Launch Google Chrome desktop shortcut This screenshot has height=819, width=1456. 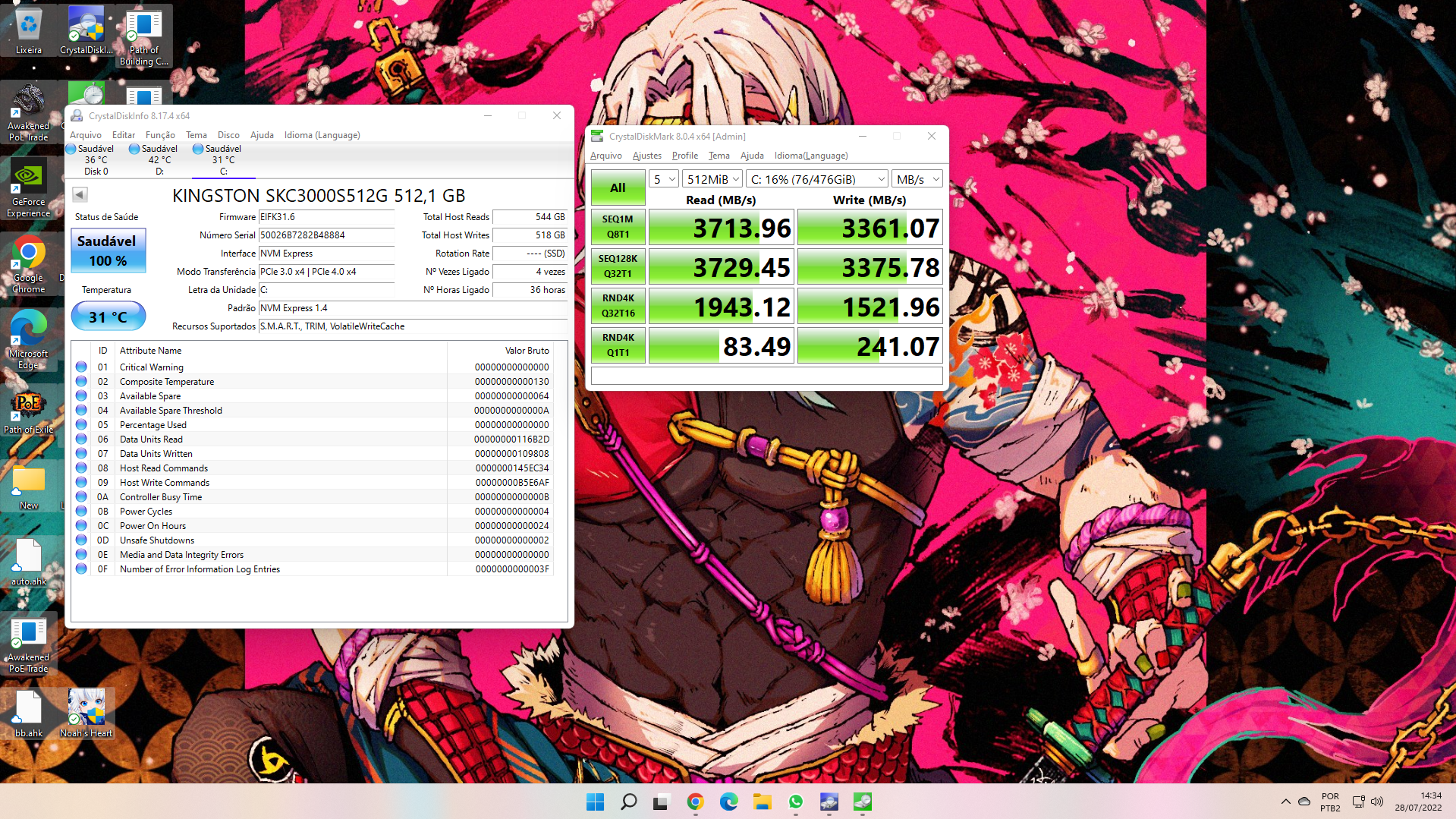pos(29,264)
